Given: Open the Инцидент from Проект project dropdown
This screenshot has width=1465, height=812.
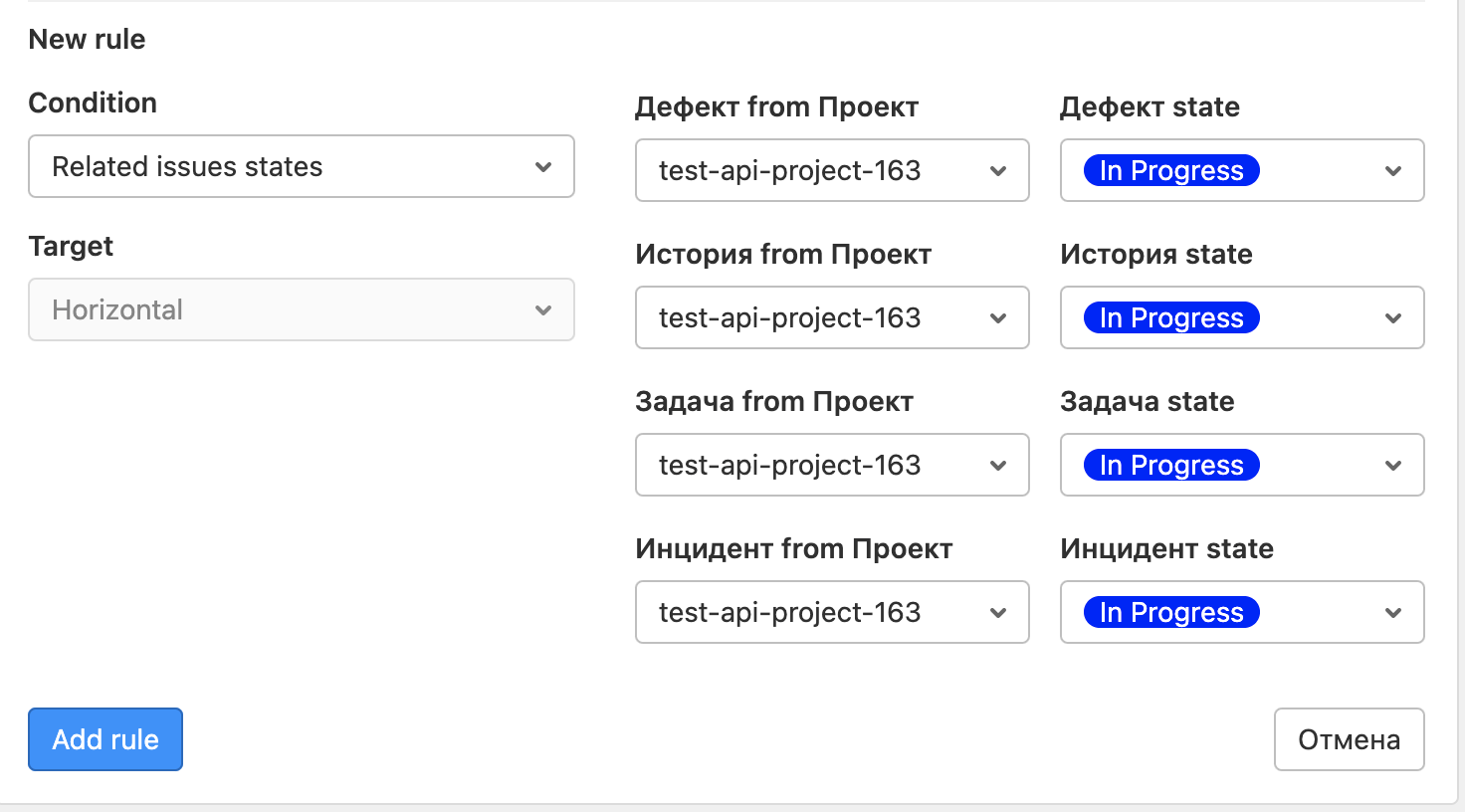Looking at the screenshot, I should click(x=831, y=612).
